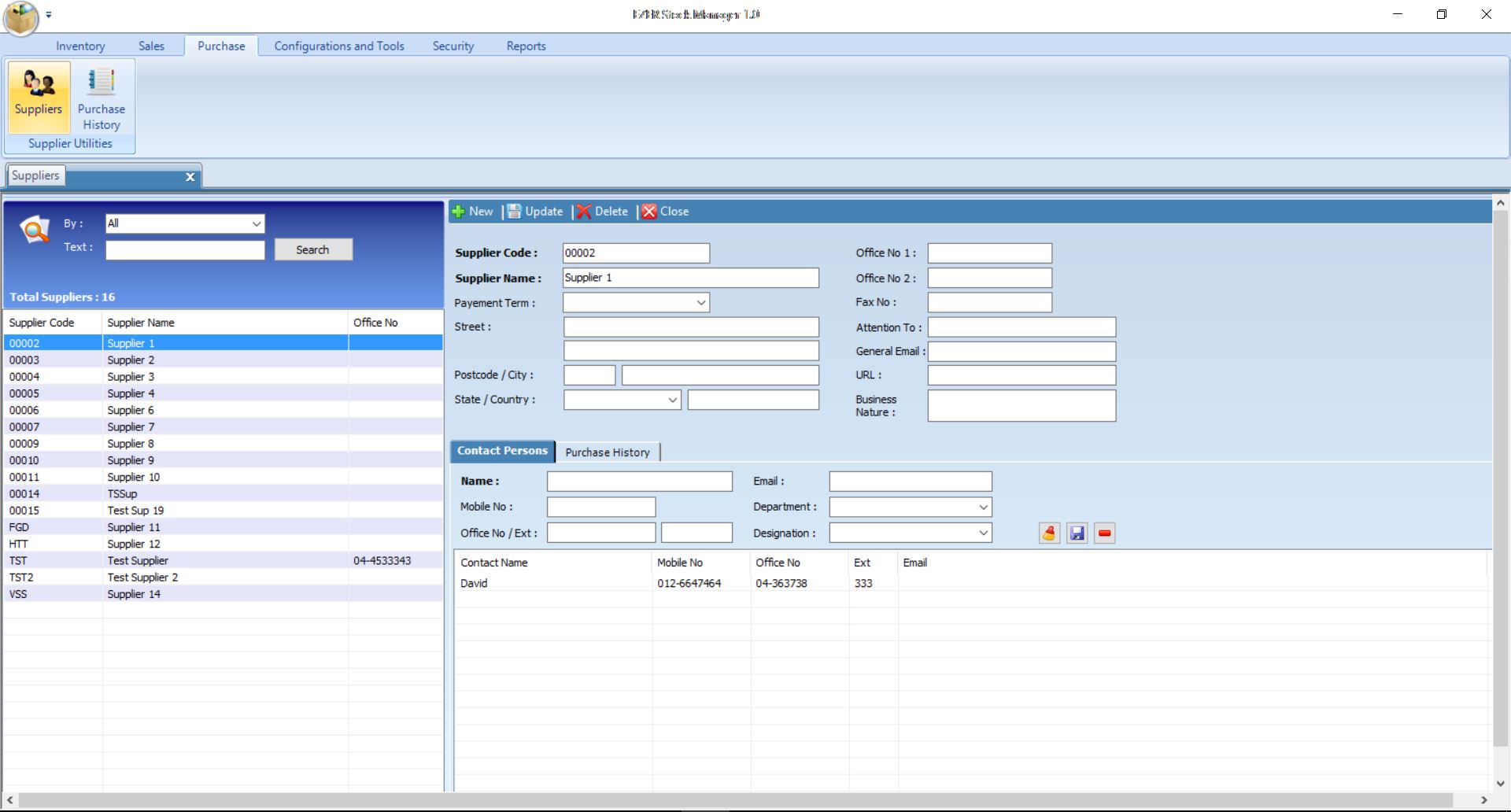
Task: Click the Postcode field
Action: coord(589,375)
